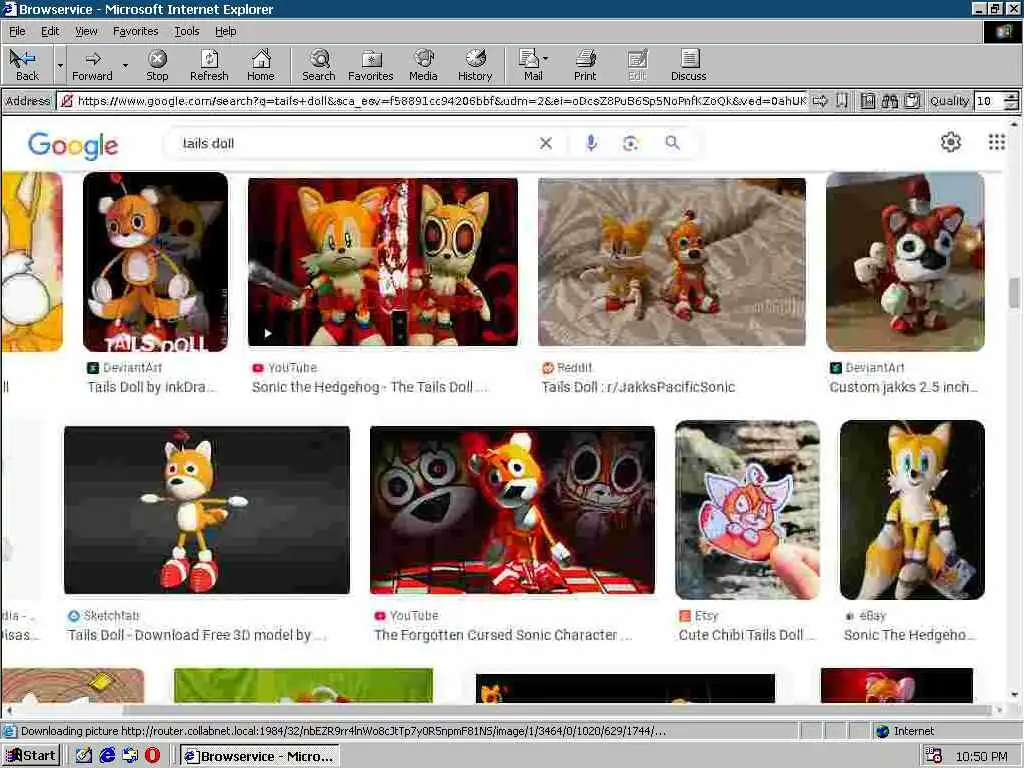Open 'Cute Chibi Tails Doll' Etsy link
The image size is (1024, 768).
(746, 635)
